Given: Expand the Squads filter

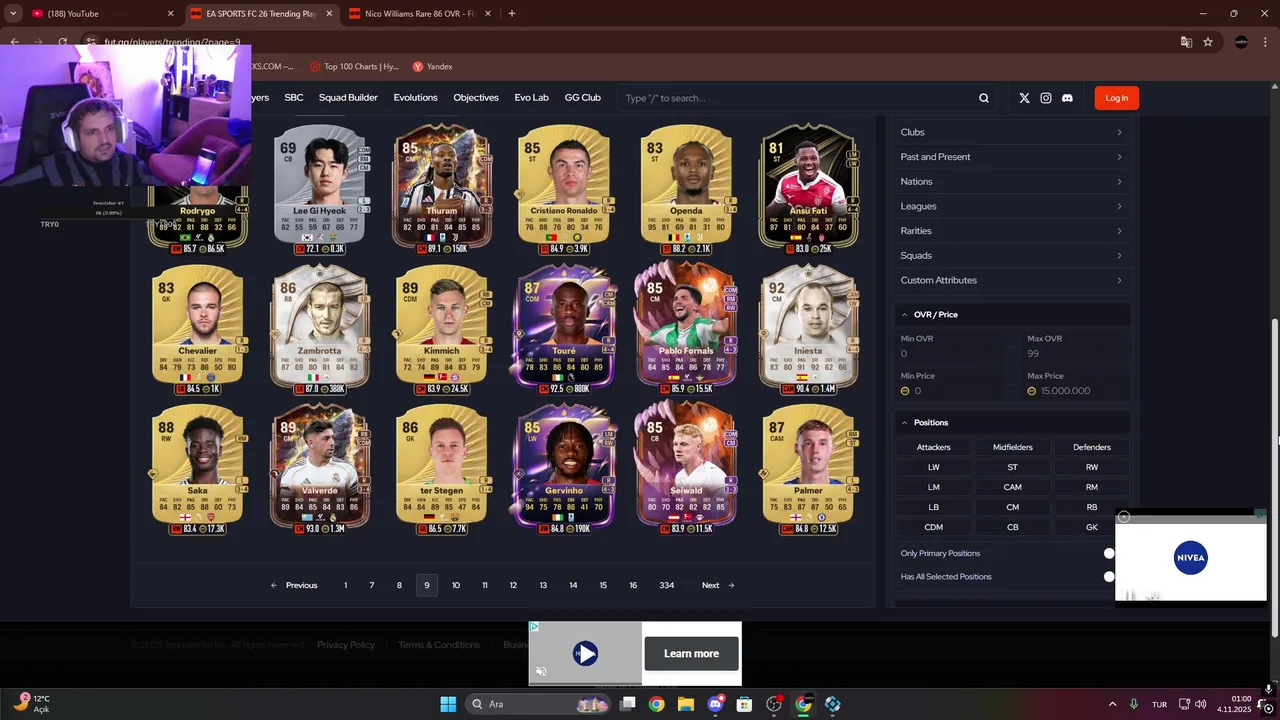Looking at the screenshot, I should click(1011, 256).
